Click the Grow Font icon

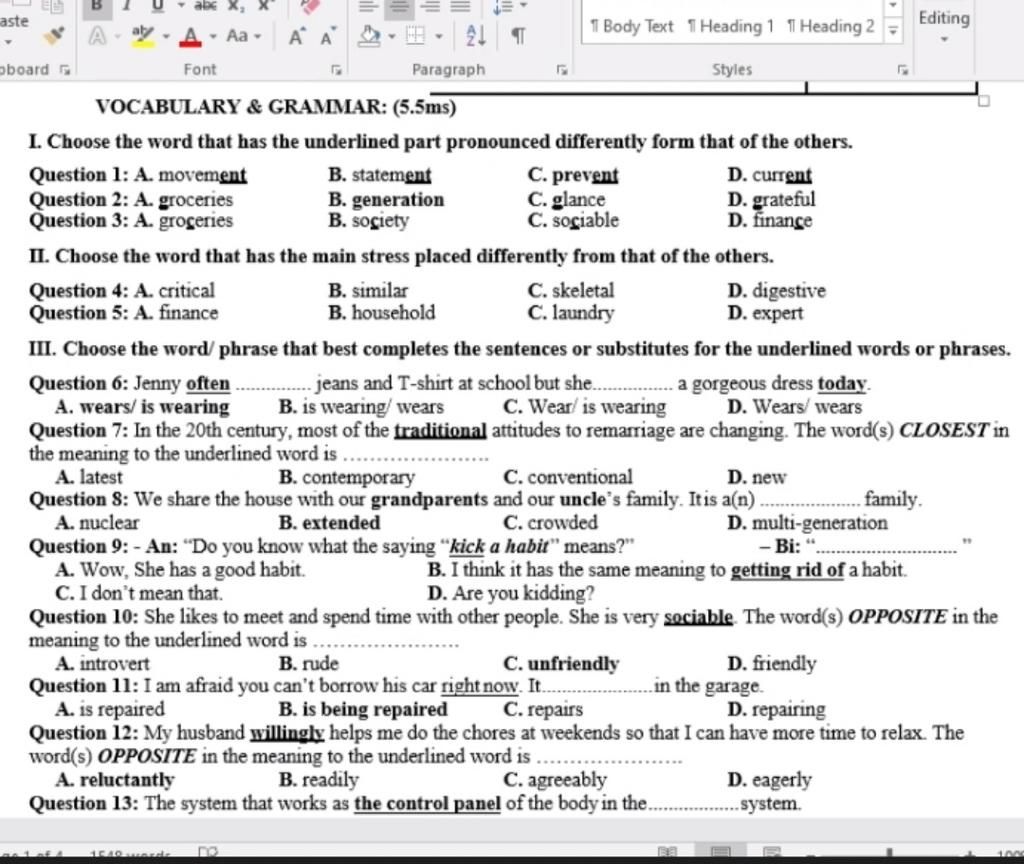pyautogui.click(x=296, y=36)
